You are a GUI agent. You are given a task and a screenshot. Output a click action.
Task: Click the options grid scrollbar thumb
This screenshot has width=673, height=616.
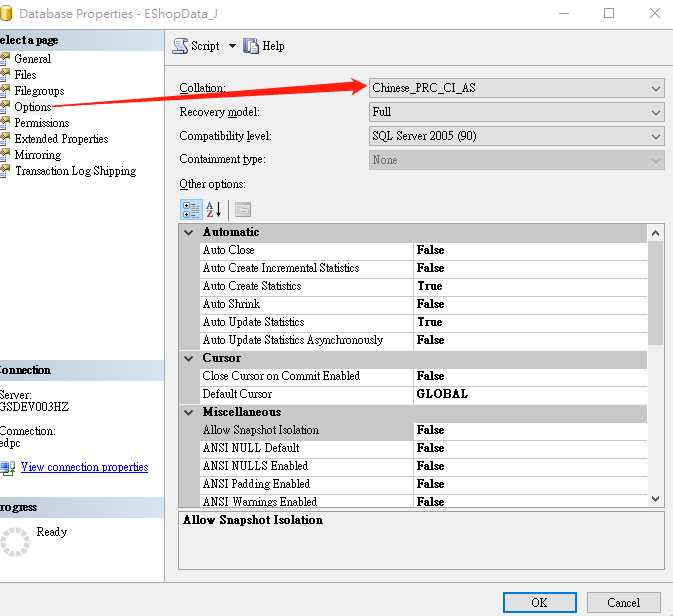point(655,293)
